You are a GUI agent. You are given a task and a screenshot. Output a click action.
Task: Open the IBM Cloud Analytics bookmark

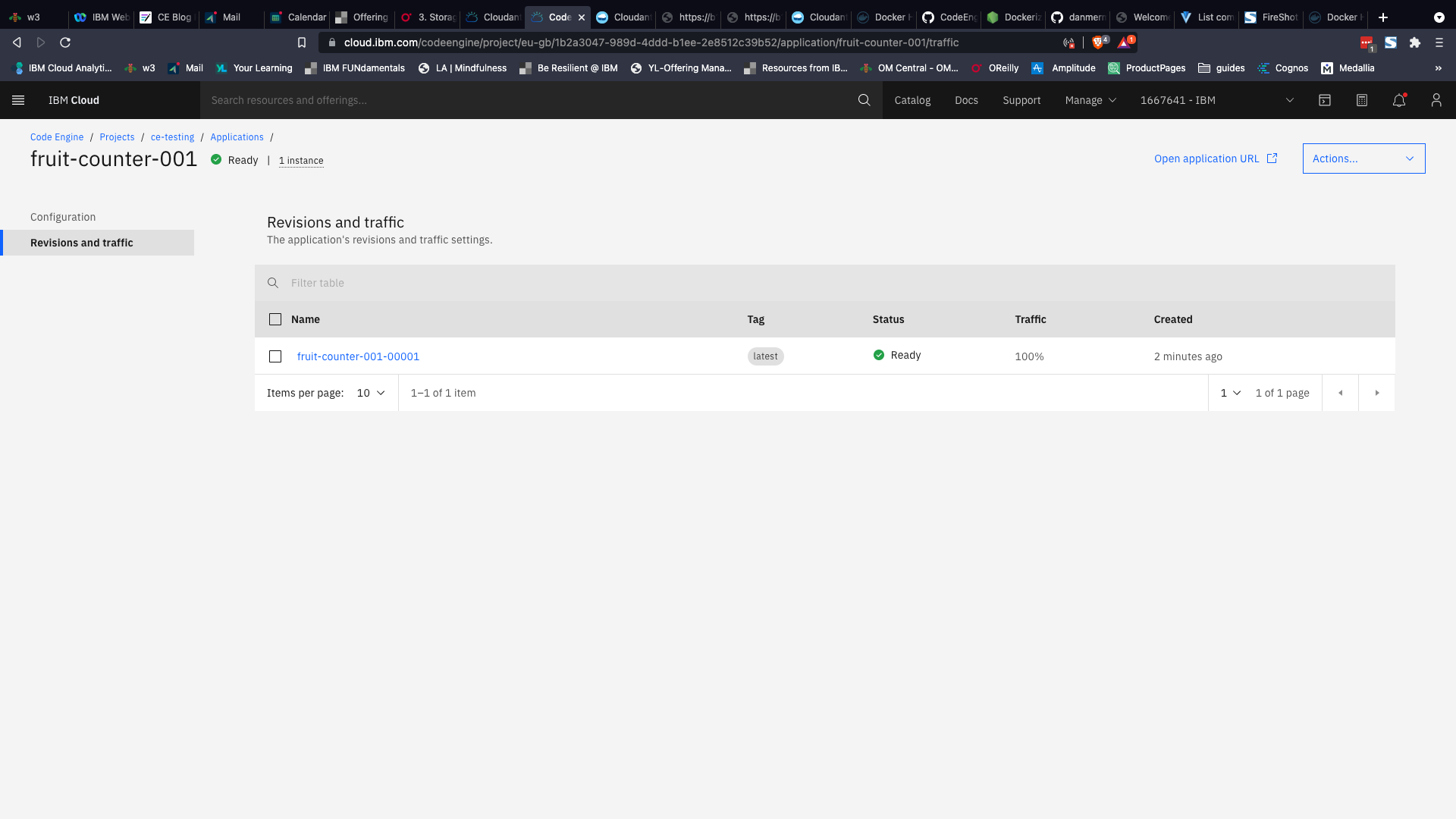[63, 68]
